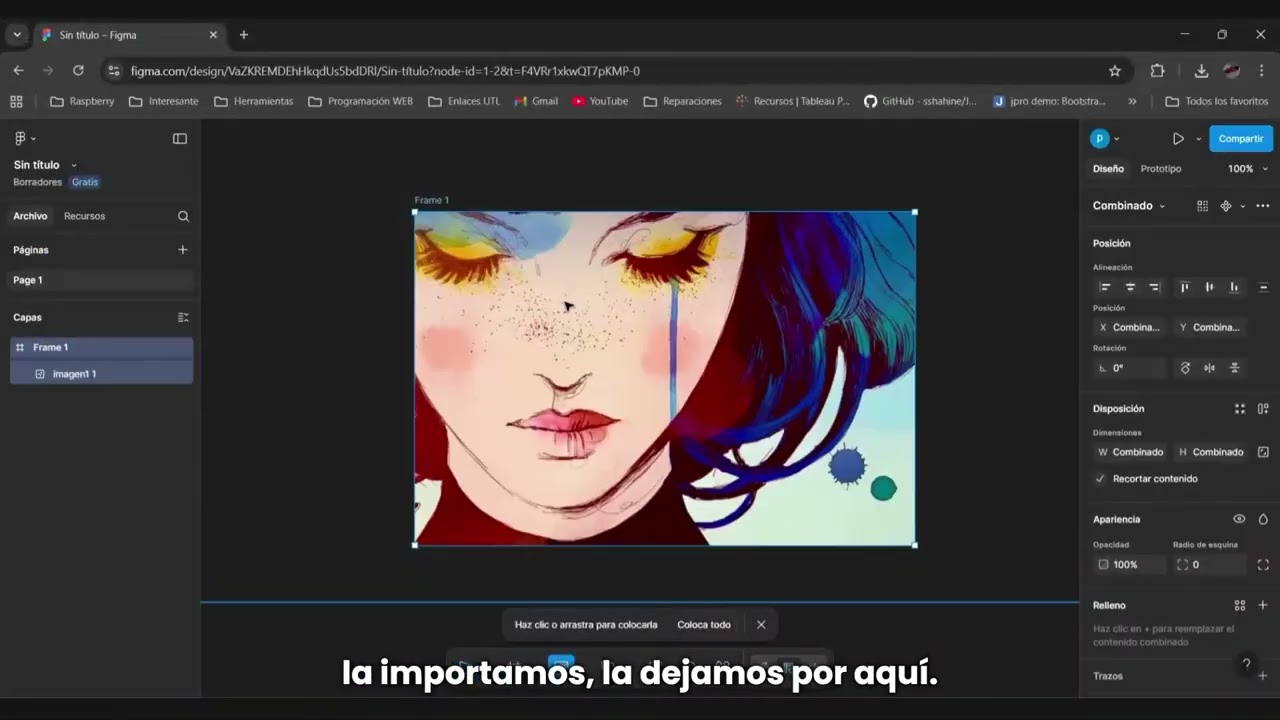Align left in Alineación row
1280x720 pixels.
pos(1105,287)
